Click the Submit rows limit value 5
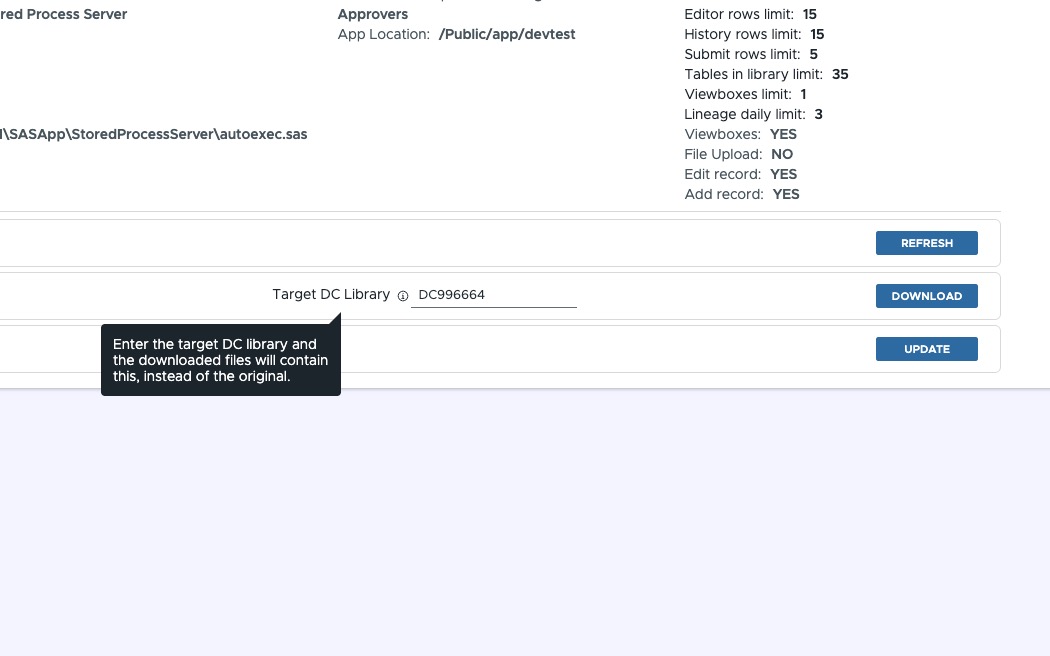 (813, 54)
